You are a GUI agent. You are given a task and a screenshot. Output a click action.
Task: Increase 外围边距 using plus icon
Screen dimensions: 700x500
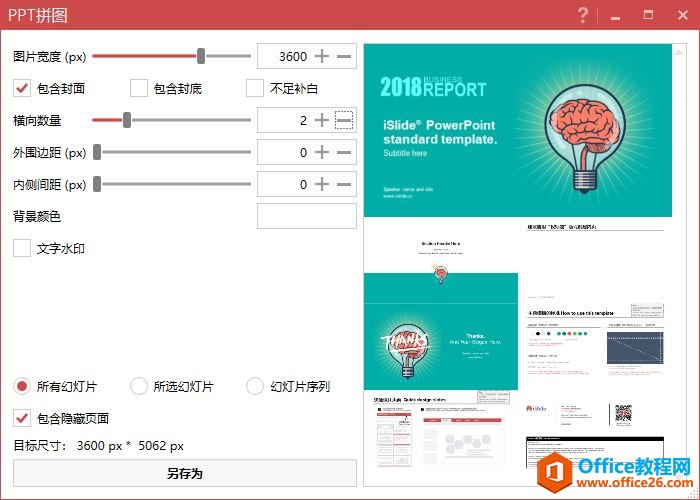[x=322, y=152]
